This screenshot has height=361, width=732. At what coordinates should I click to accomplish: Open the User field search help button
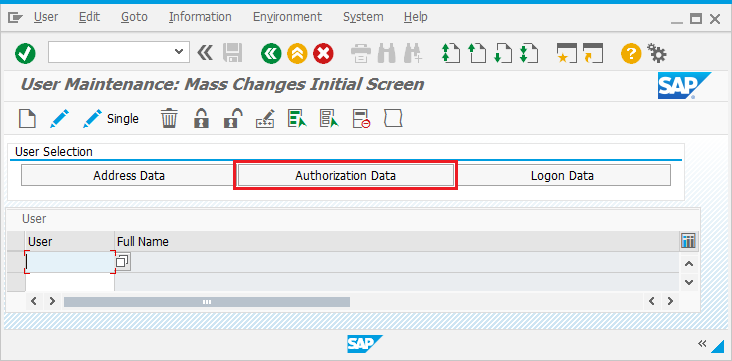(123, 262)
